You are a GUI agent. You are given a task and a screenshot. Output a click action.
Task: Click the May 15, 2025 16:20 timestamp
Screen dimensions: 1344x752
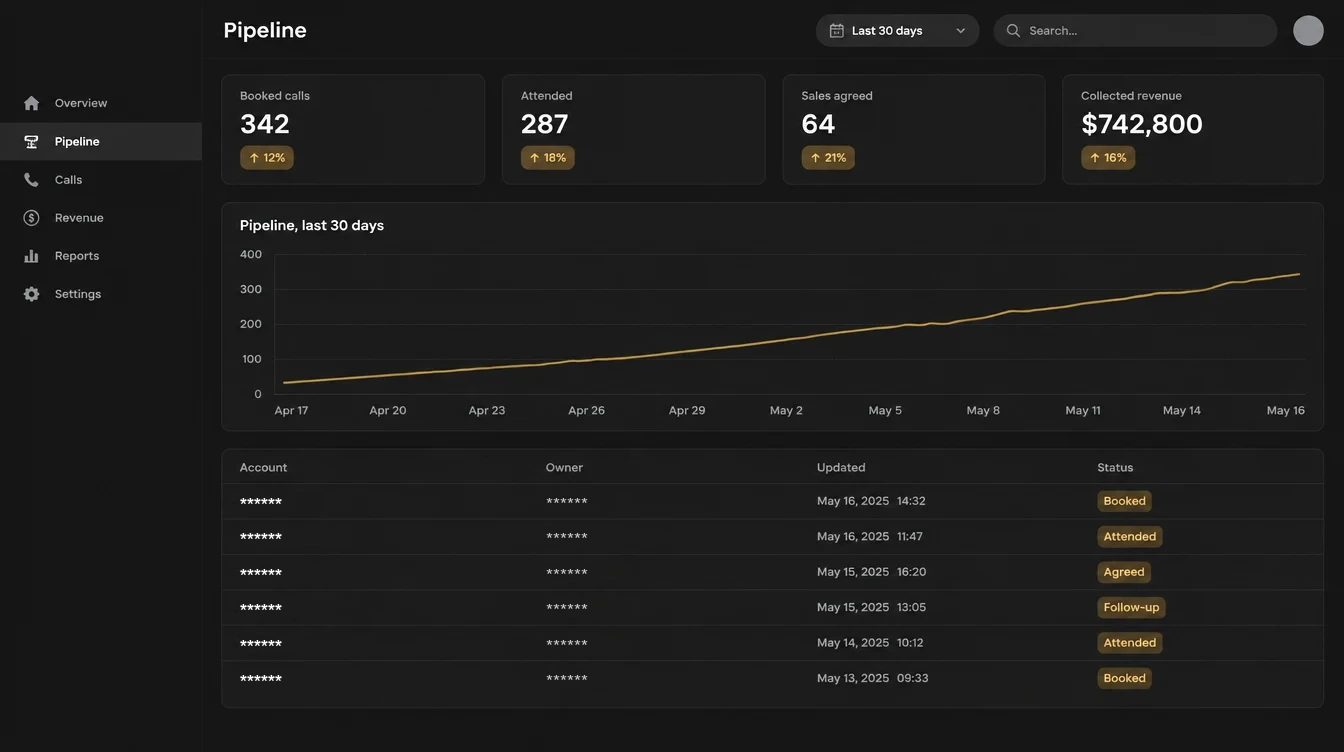[872, 572]
